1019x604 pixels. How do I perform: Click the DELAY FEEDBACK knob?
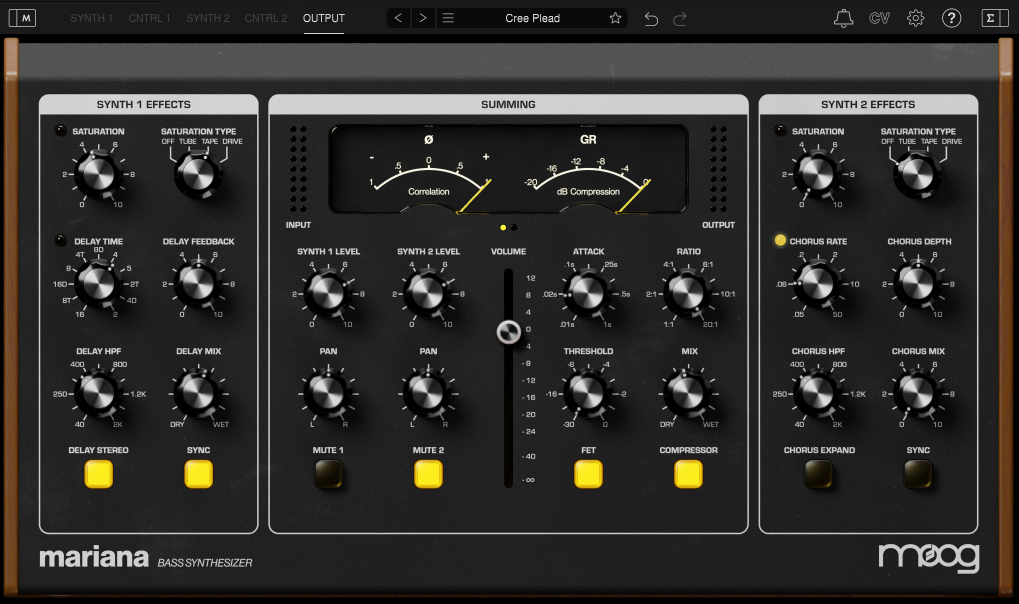(198, 284)
